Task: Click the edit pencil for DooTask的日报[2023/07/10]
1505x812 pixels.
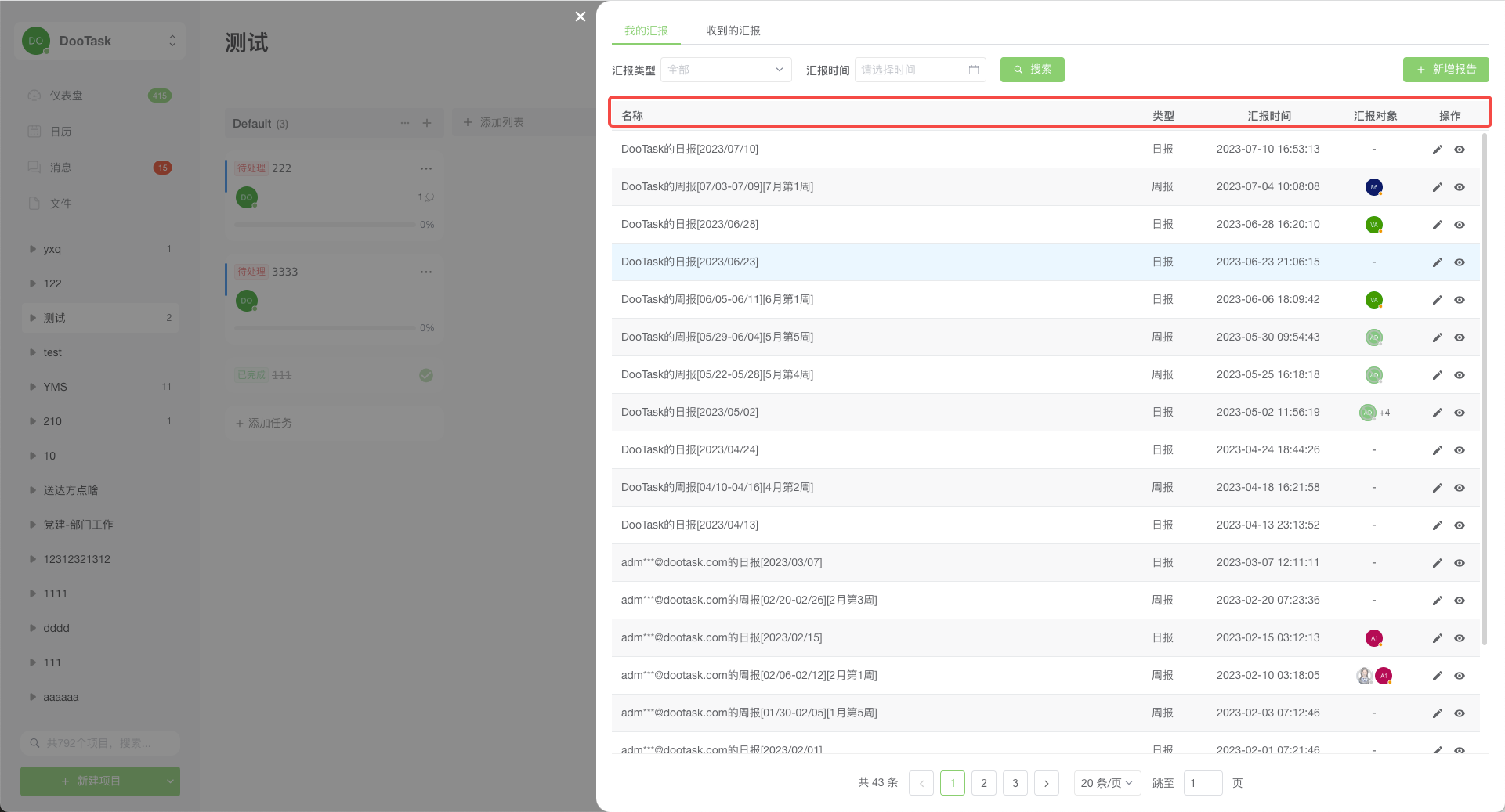Action: pyautogui.click(x=1437, y=150)
